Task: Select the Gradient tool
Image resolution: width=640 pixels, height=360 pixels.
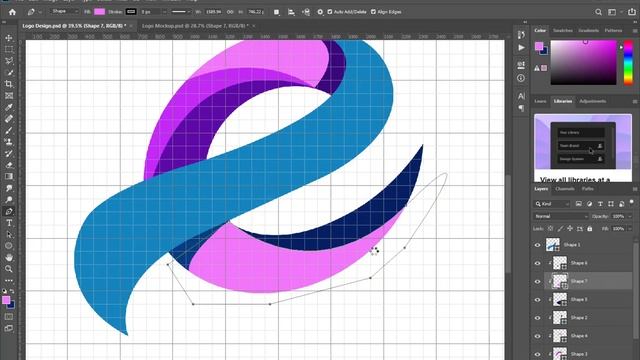Action: [x=9, y=177]
